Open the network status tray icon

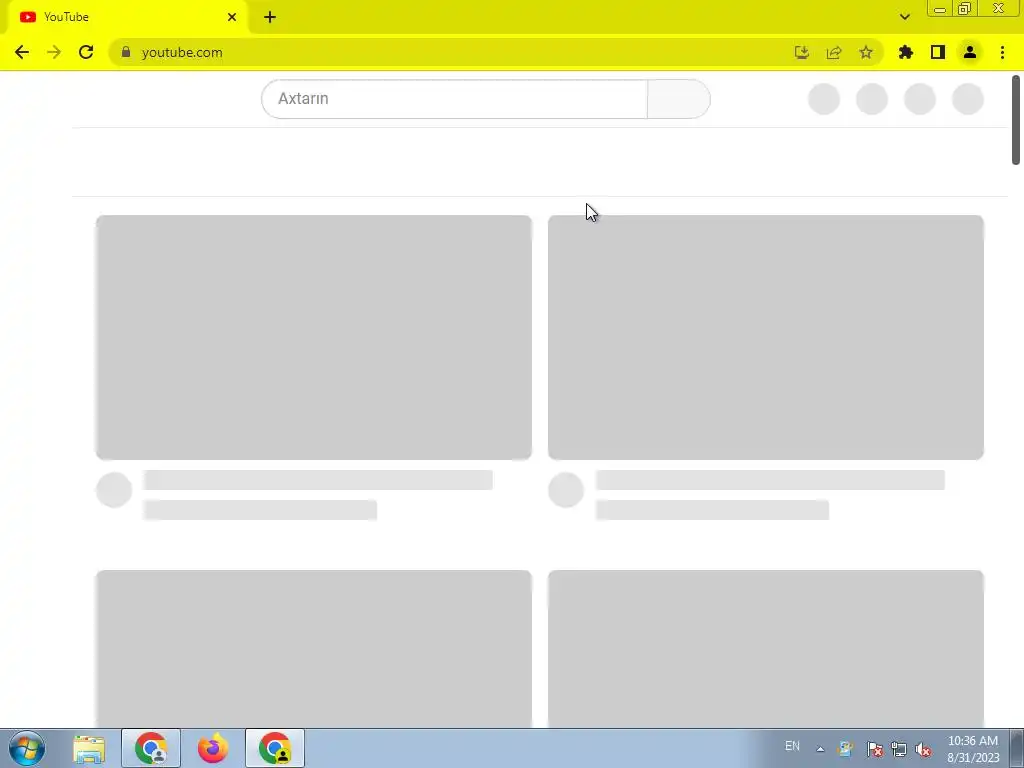[x=899, y=749]
